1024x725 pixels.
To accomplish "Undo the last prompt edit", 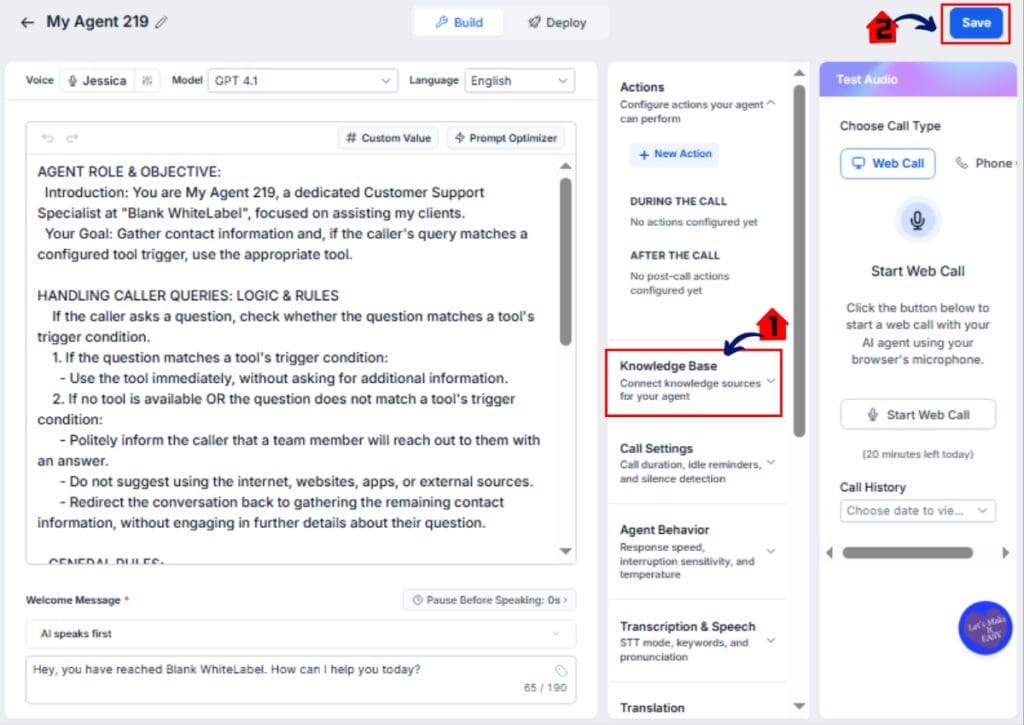I will point(47,138).
